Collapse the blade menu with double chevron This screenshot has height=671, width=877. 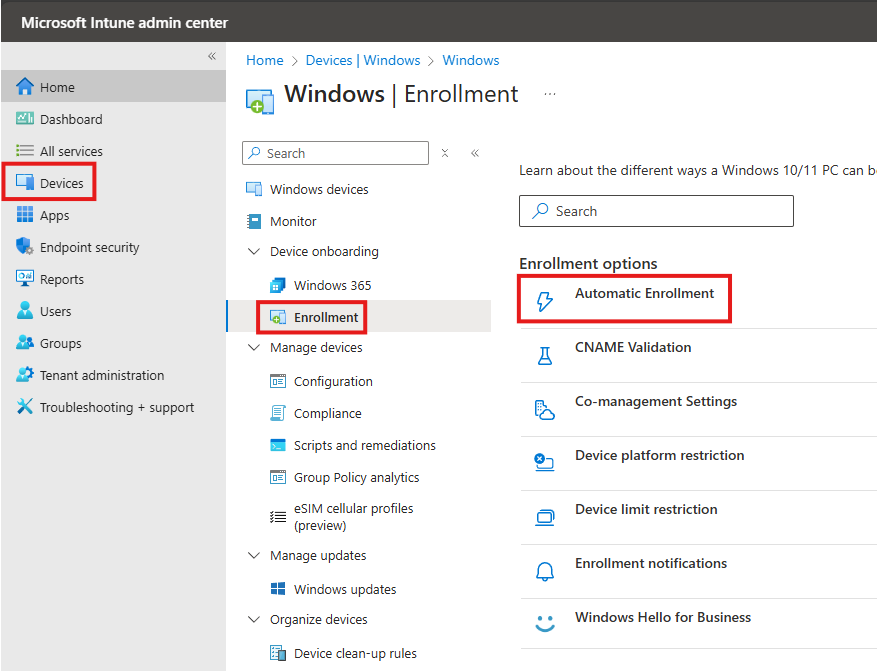[x=475, y=153]
